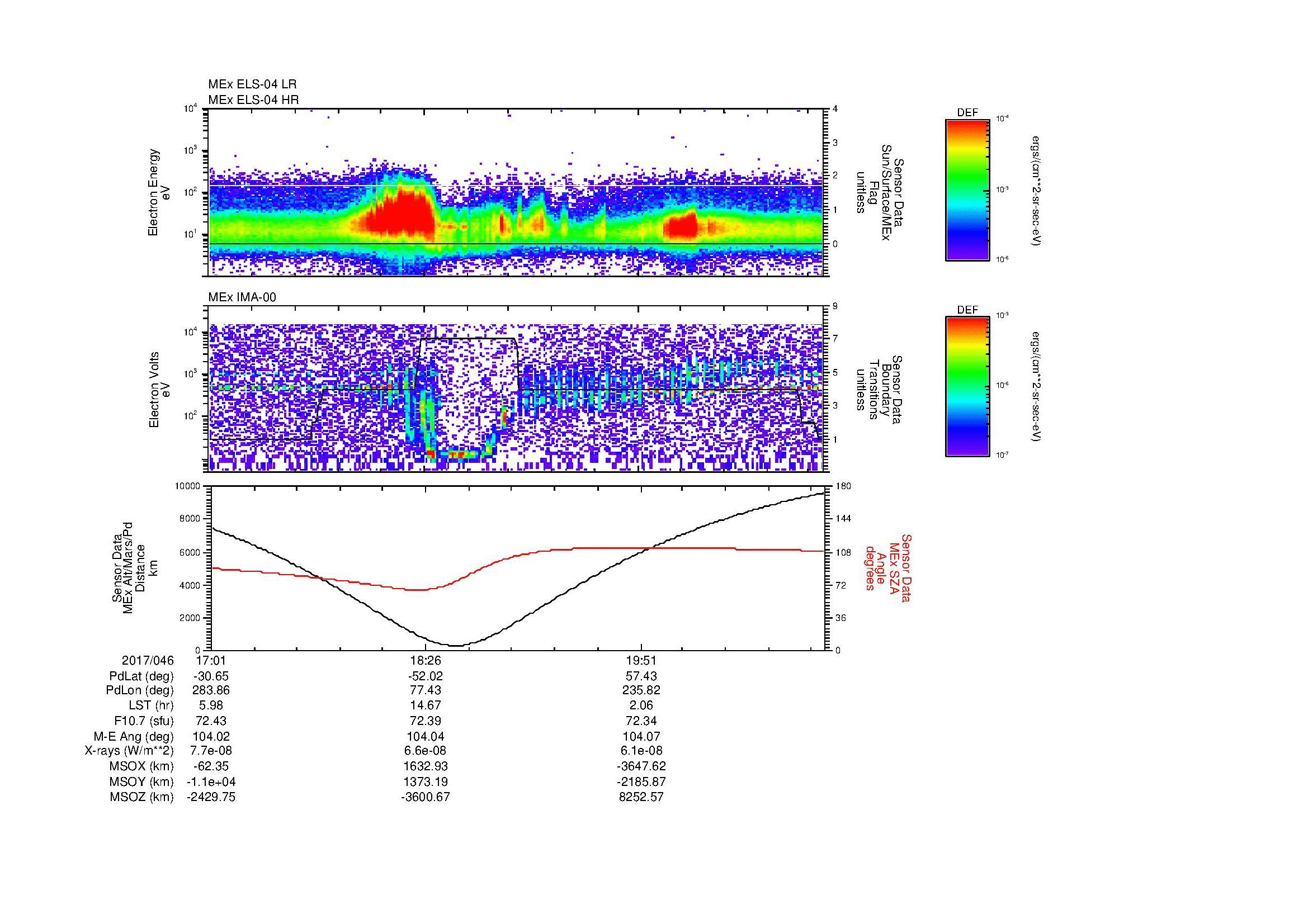Click the LST value '5.98'
This screenshot has width=1308, height=924.
click(211, 706)
